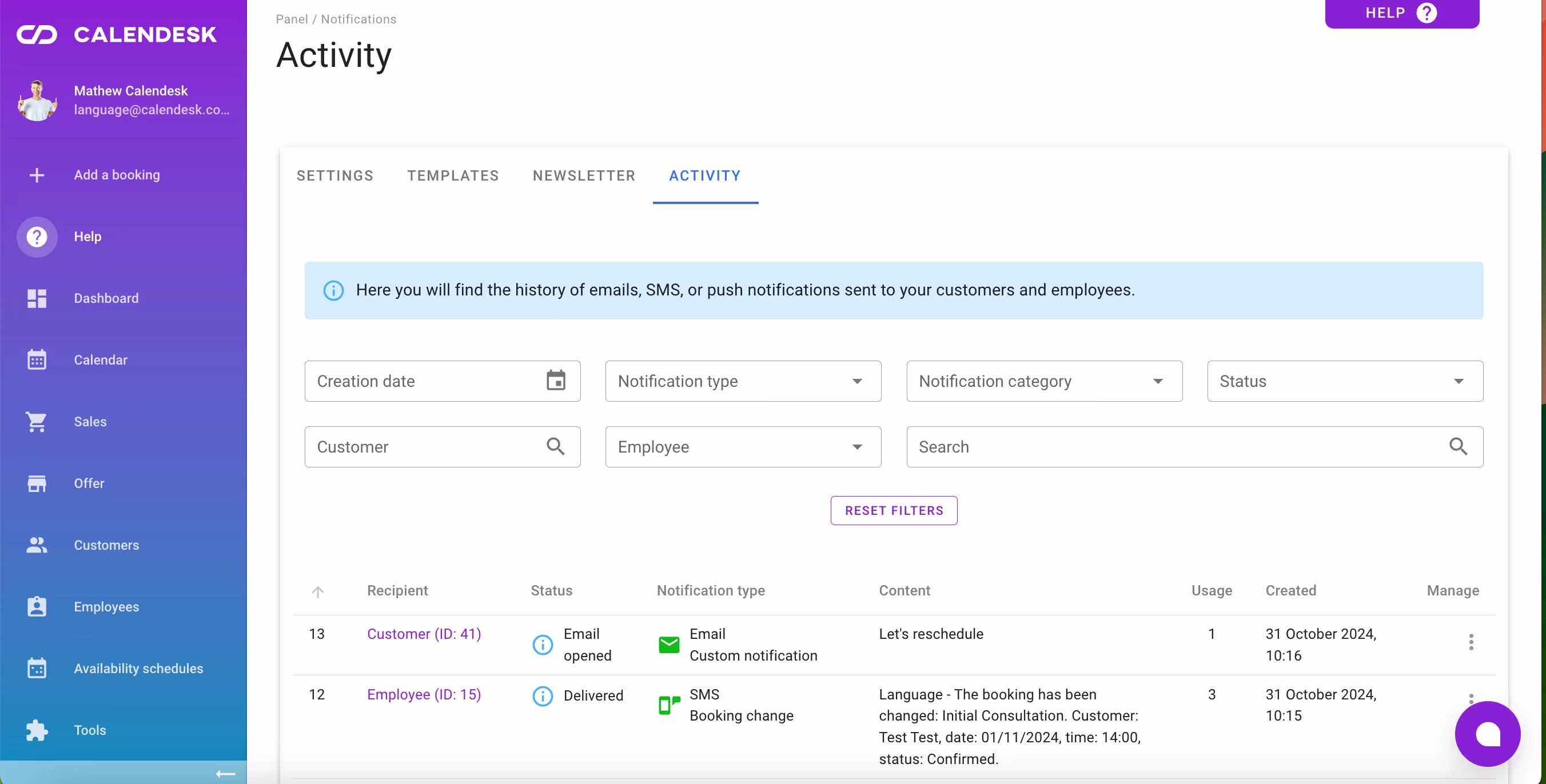1546x784 pixels.
Task: Click the calendar icon in Creation date
Action: click(x=556, y=381)
